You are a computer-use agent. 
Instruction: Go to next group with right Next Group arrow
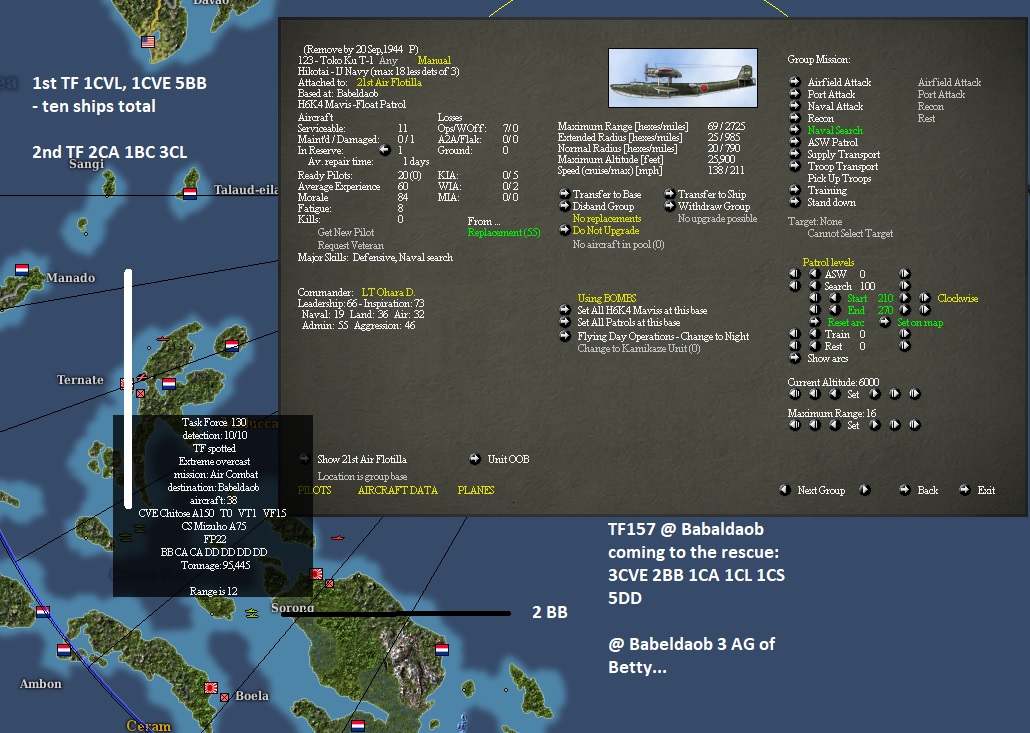[x=864, y=489]
